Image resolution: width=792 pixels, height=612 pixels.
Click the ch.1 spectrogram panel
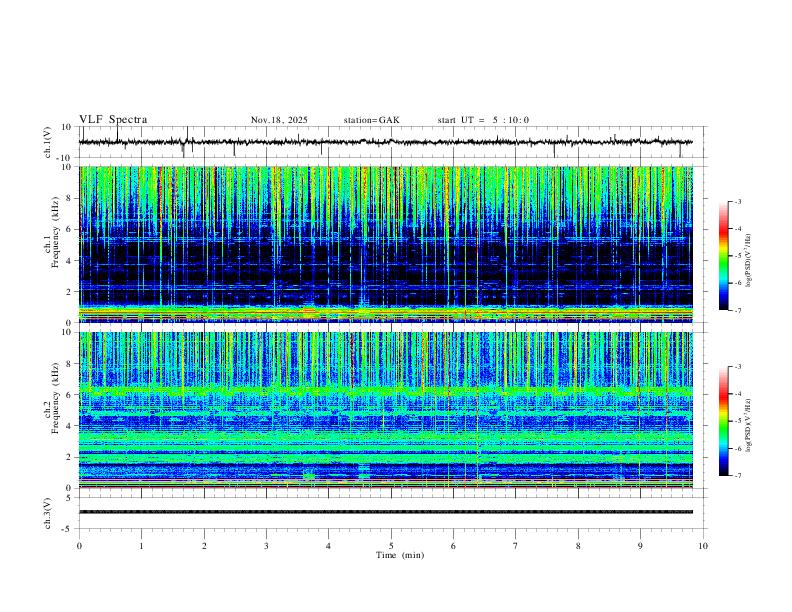(386, 244)
